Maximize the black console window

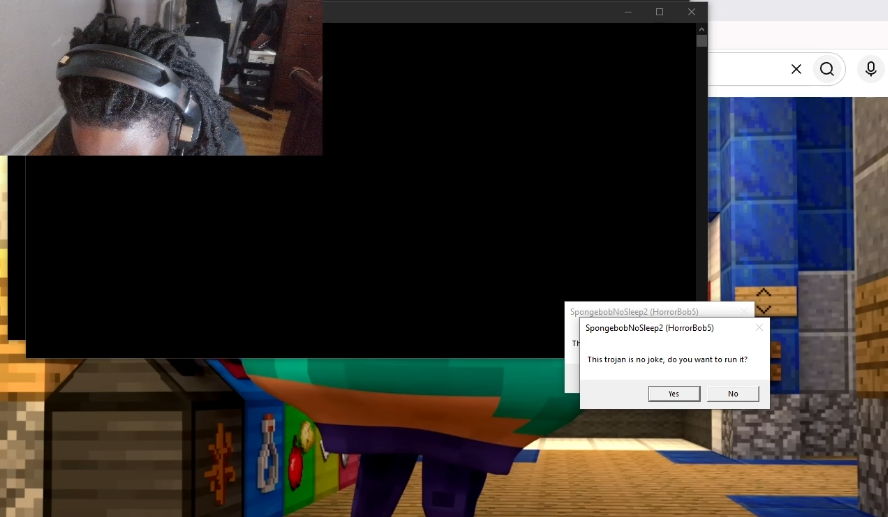(659, 12)
